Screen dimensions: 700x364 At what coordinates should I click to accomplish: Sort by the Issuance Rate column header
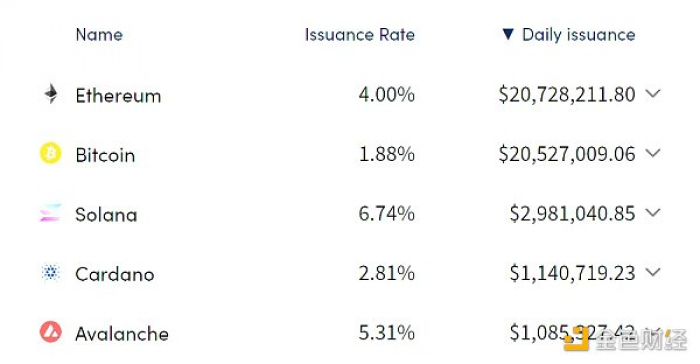(x=360, y=34)
